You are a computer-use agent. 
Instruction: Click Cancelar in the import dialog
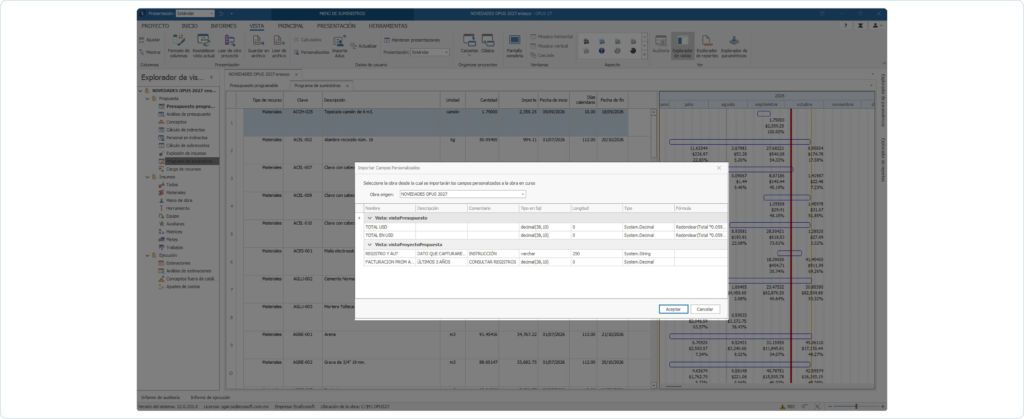(705, 309)
